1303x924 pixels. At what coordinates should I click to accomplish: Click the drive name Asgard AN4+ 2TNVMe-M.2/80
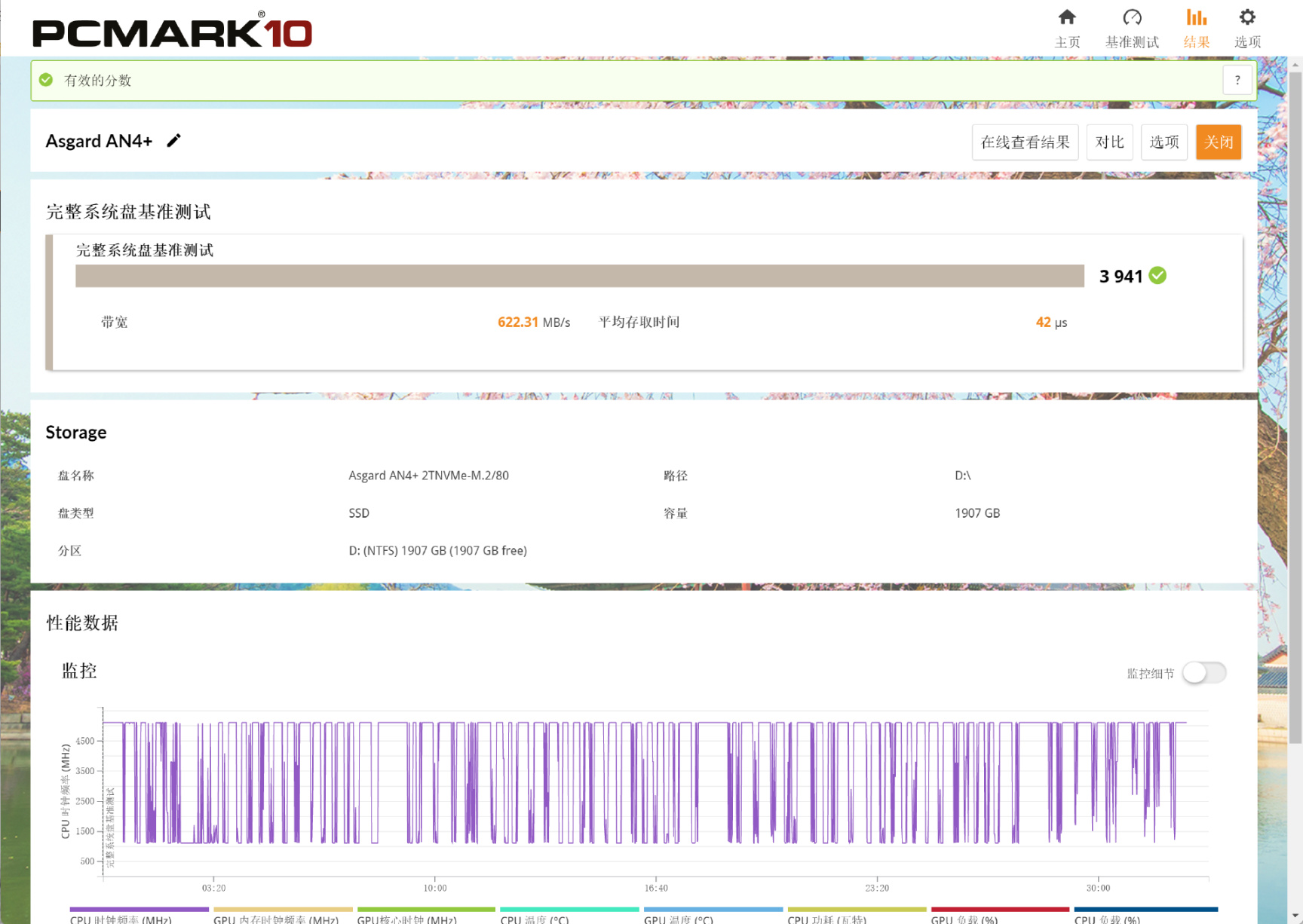(428, 476)
